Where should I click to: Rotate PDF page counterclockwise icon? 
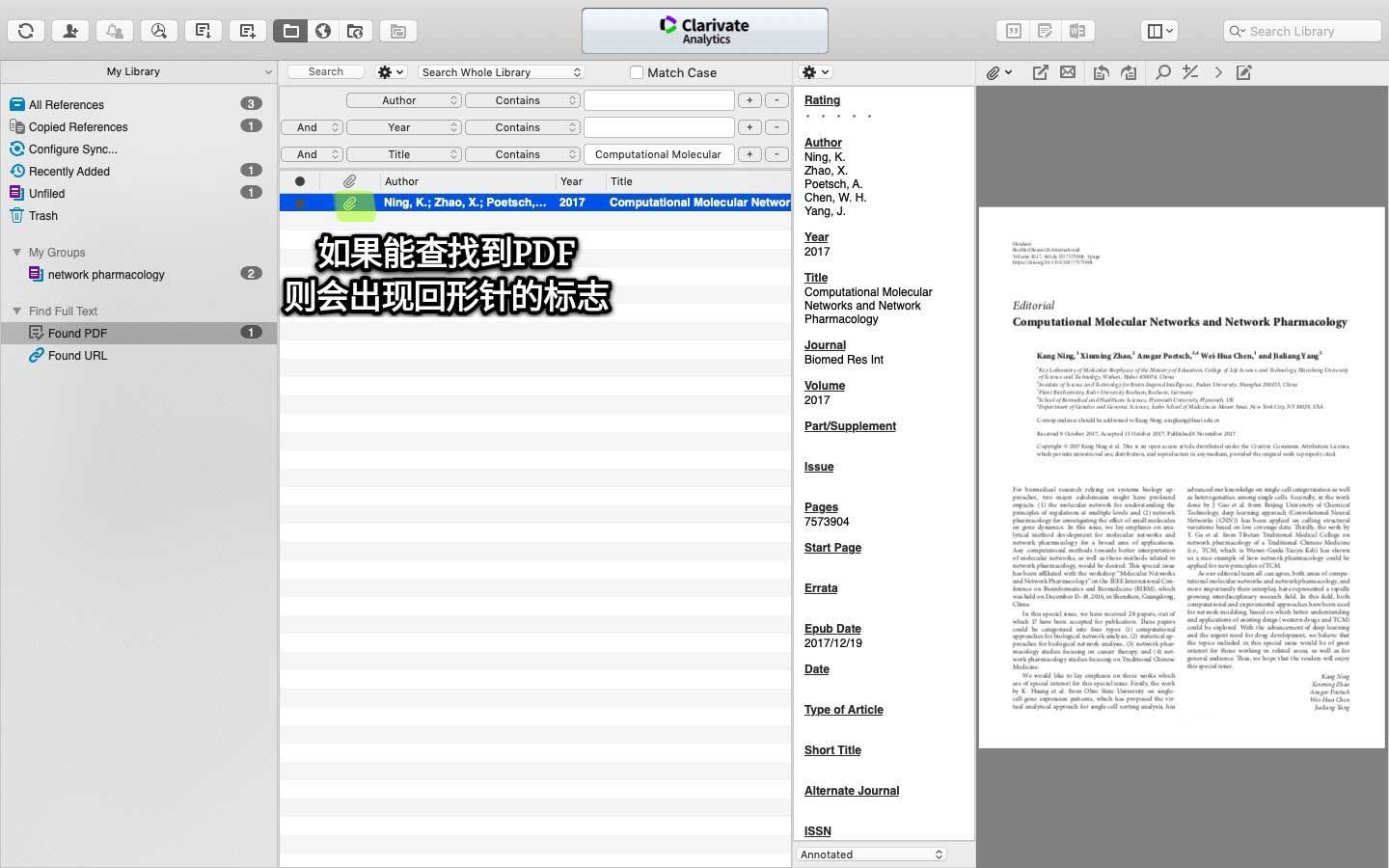[x=1101, y=72]
